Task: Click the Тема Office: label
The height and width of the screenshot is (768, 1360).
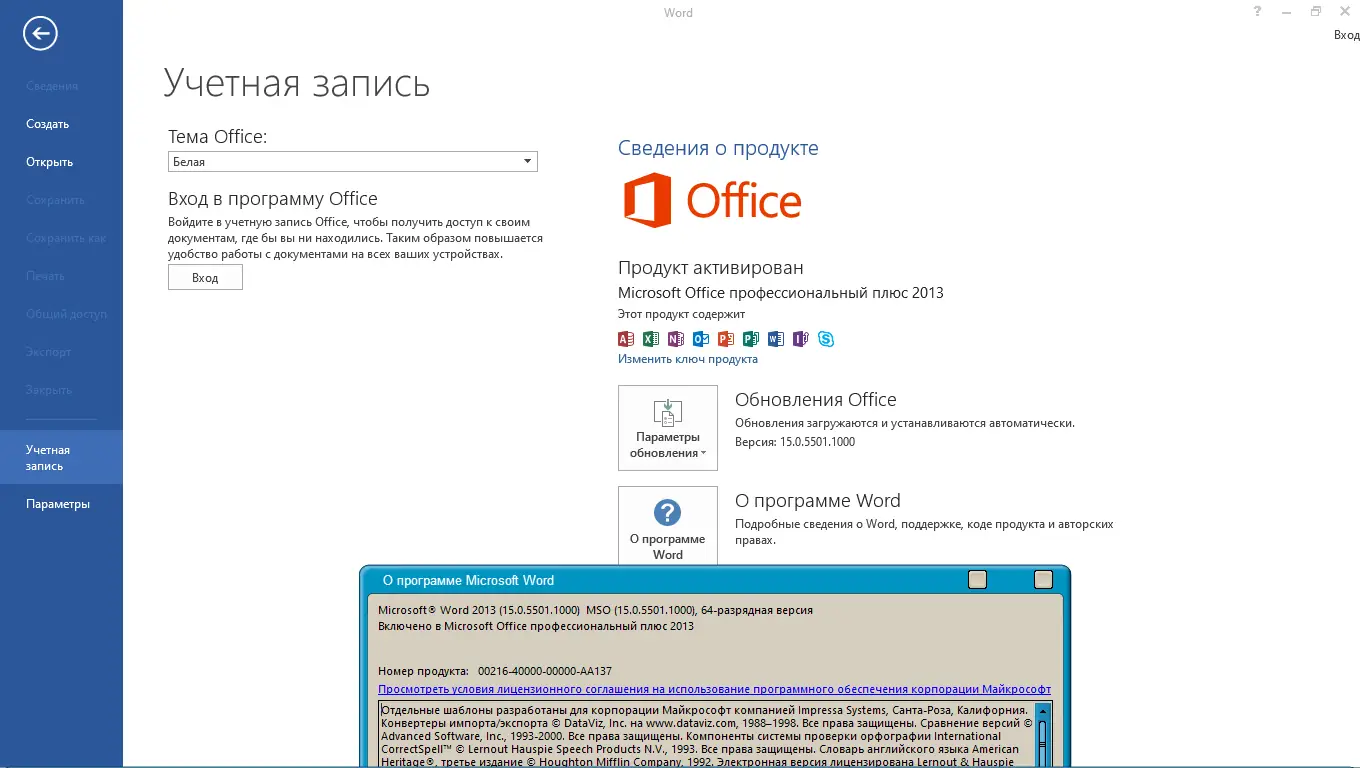Action: (218, 137)
